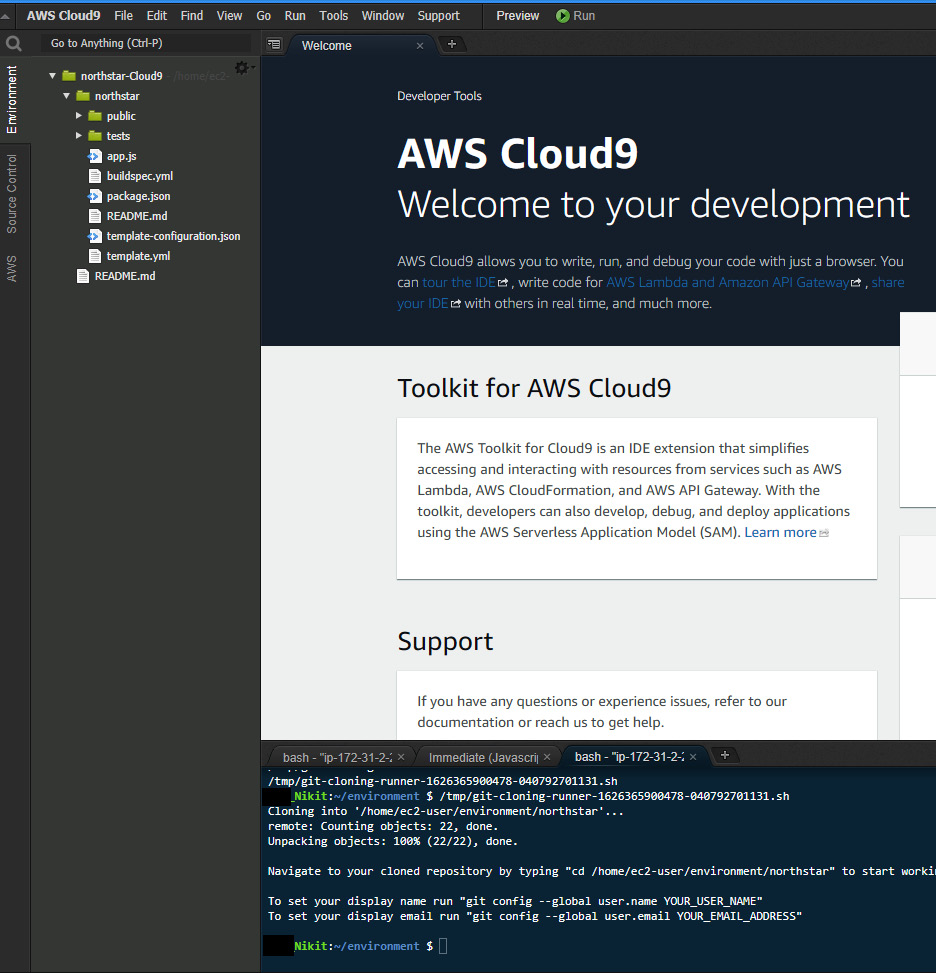Click the Preview button
This screenshot has width=936, height=973.
click(x=518, y=16)
